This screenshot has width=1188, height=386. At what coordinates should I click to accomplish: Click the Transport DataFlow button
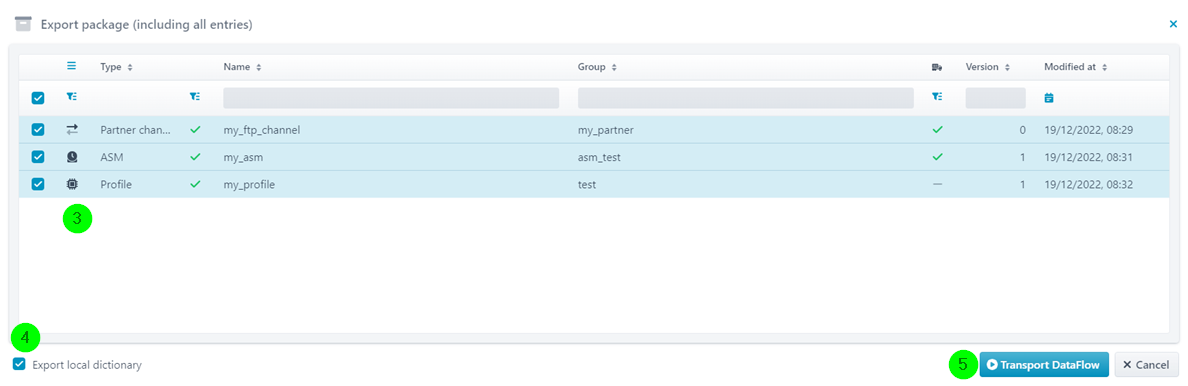[1044, 365]
